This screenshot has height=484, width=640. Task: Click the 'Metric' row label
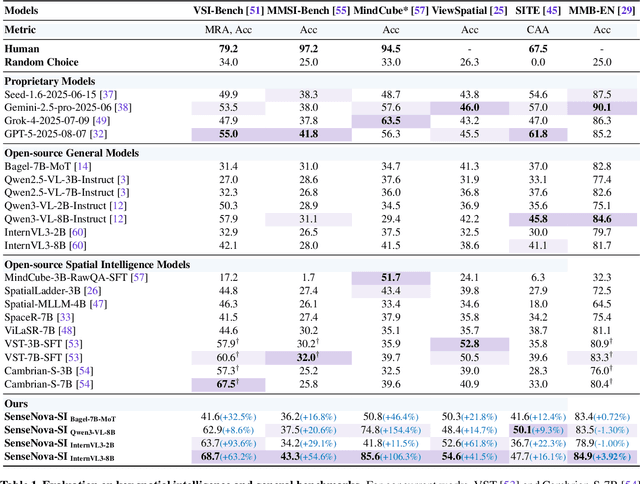click(20, 30)
